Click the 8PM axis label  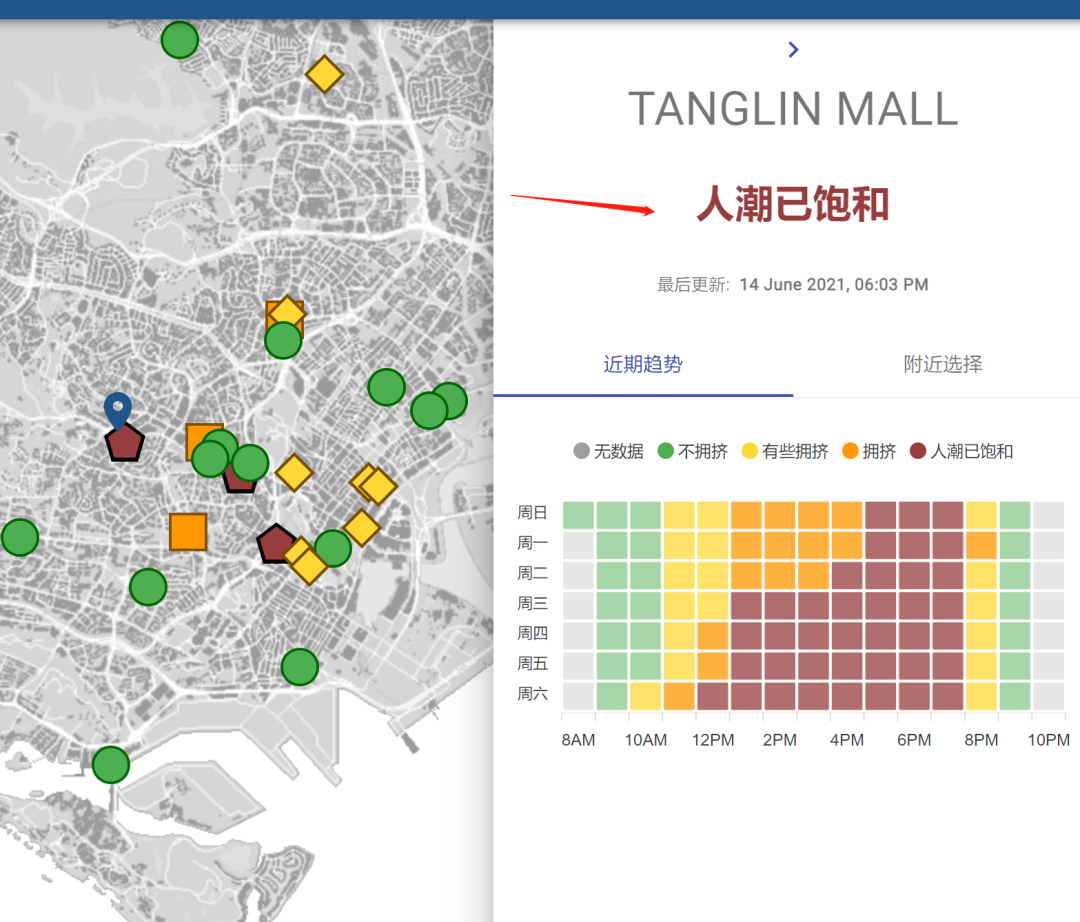981,740
